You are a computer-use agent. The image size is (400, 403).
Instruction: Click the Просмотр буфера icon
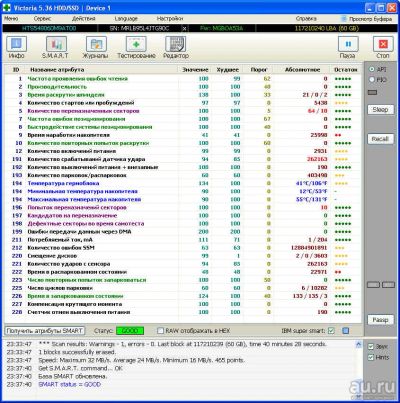[344, 19]
